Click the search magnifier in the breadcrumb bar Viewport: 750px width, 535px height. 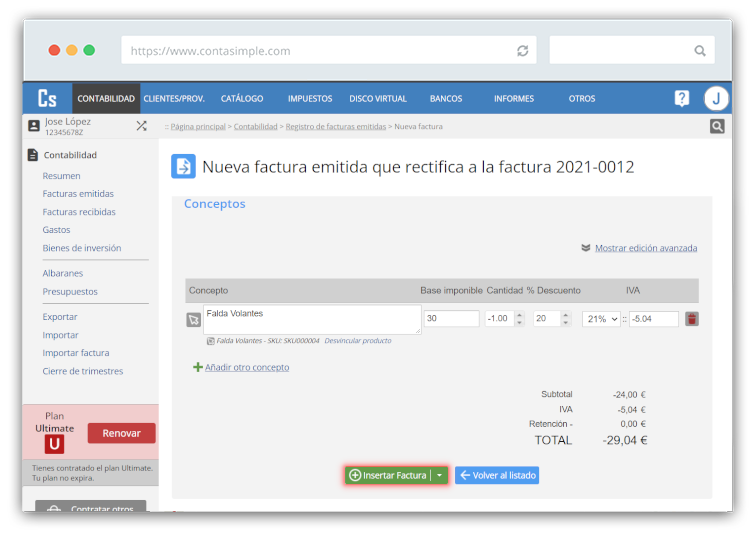pos(717,126)
